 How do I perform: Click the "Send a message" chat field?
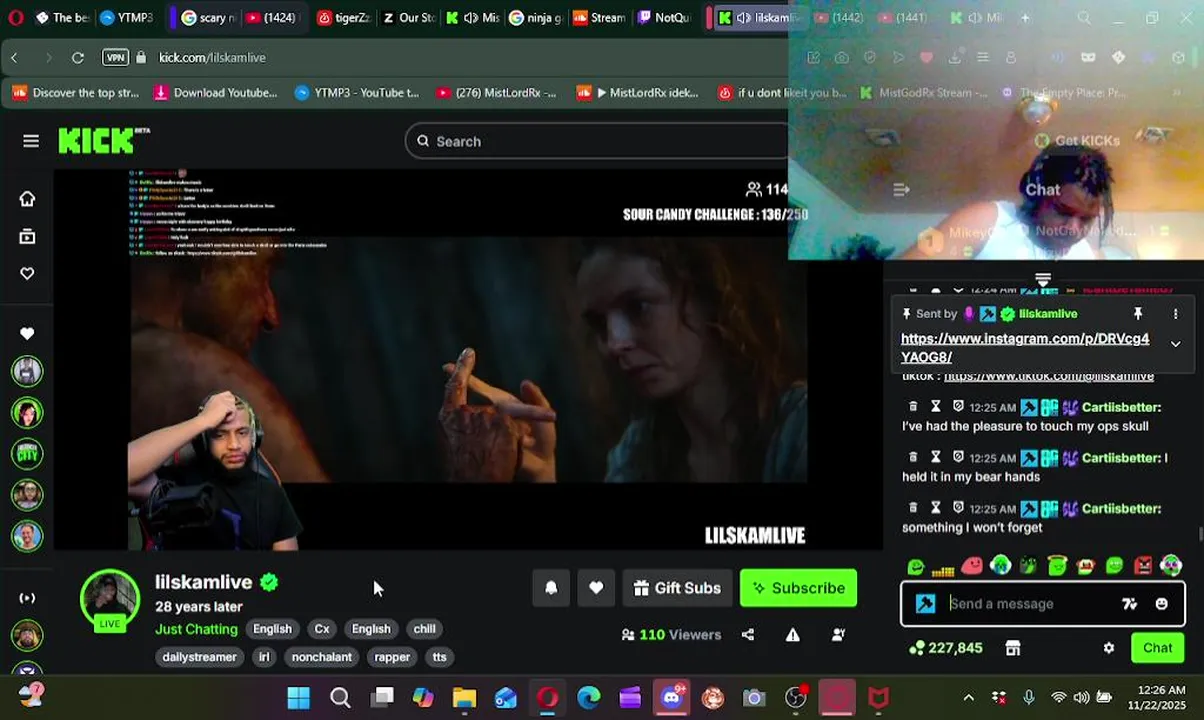pyautogui.click(x=1028, y=604)
